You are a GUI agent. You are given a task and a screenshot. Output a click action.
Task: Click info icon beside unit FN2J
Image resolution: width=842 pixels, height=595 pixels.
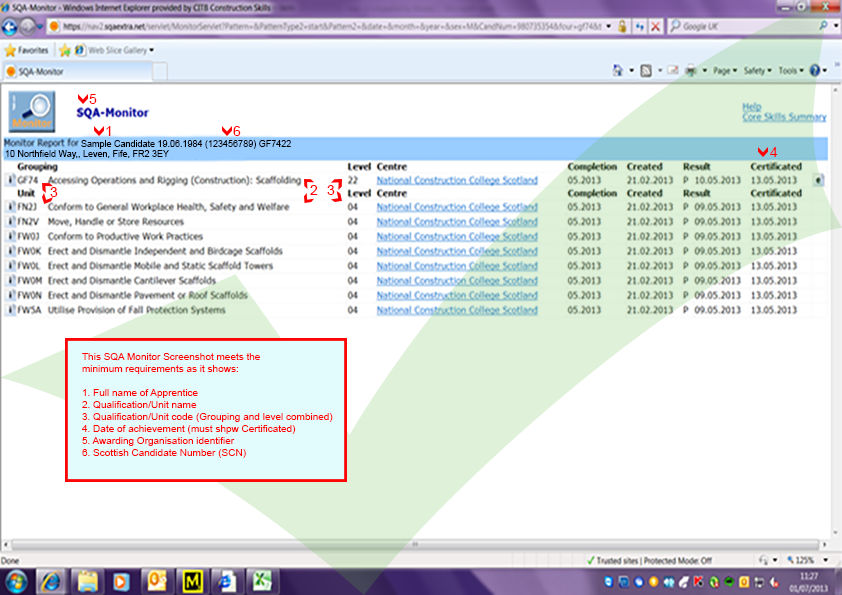tap(10, 207)
